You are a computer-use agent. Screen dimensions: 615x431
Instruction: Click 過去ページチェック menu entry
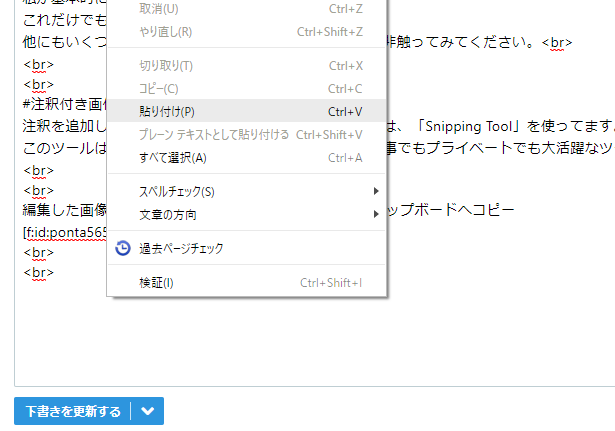tap(247, 248)
